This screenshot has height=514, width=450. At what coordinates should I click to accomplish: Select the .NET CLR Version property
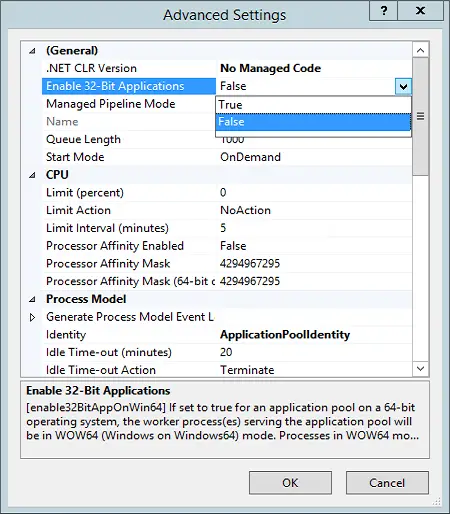[x=91, y=68]
